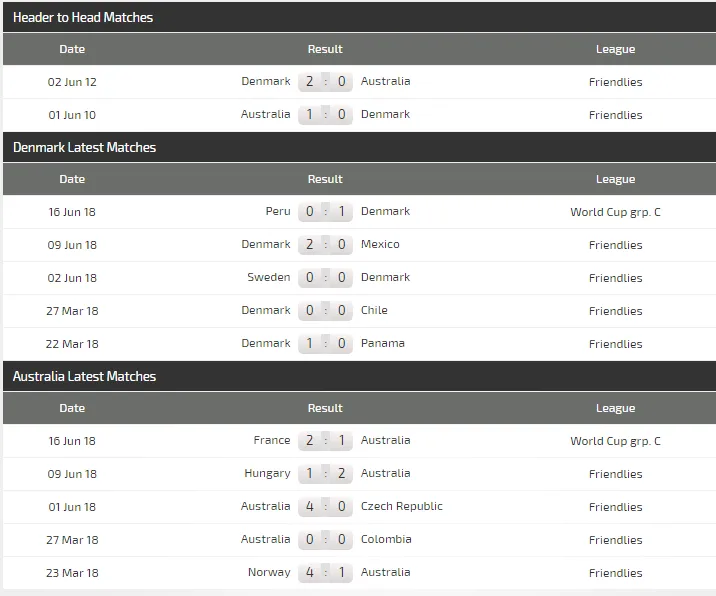The image size is (716, 596).
Task: Click the Hungary team name
Action: click(x=267, y=474)
